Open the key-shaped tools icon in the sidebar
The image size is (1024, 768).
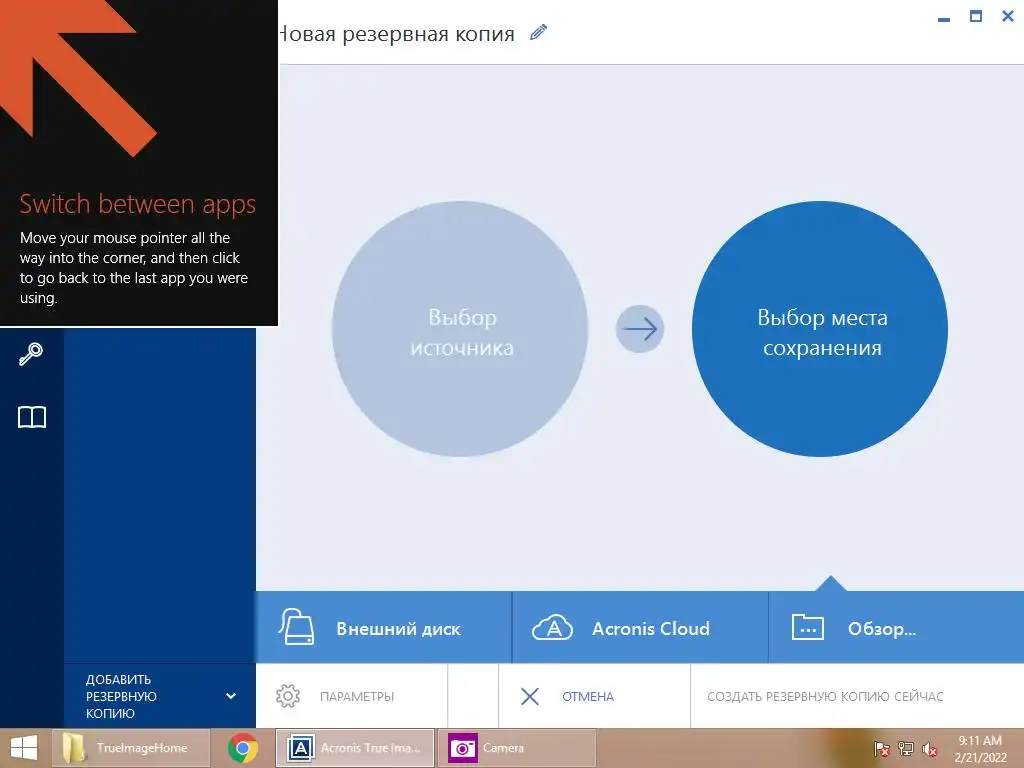[x=31, y=354]
